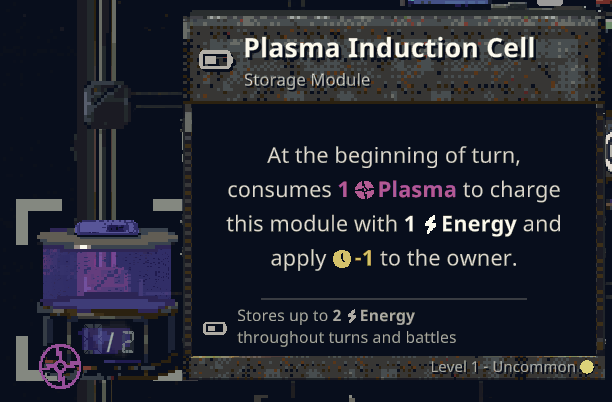
Task: Click the throughout turns and battles text
Action: [x=346, y=337]
